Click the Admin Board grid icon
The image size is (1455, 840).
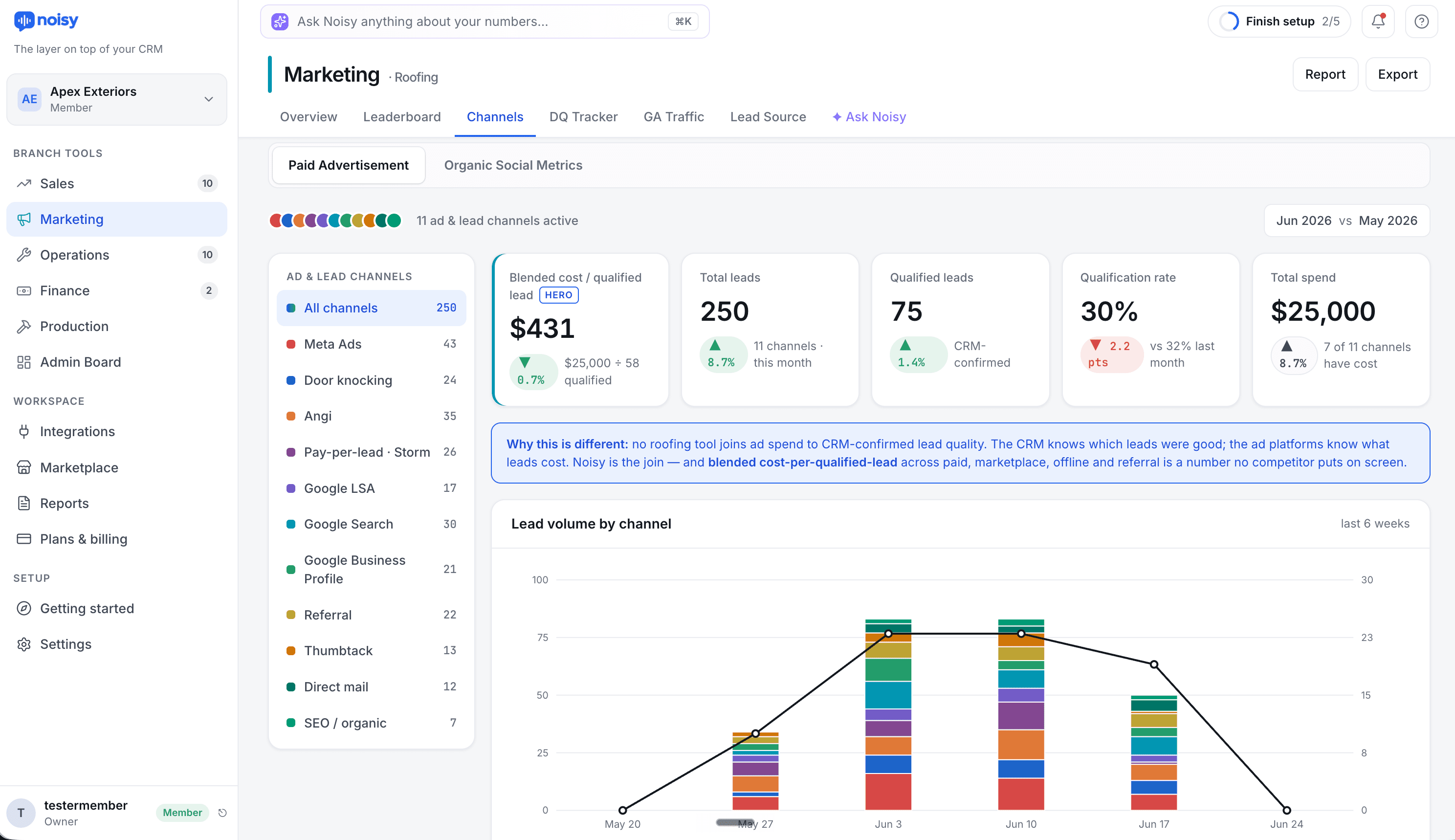coord(23,362)
